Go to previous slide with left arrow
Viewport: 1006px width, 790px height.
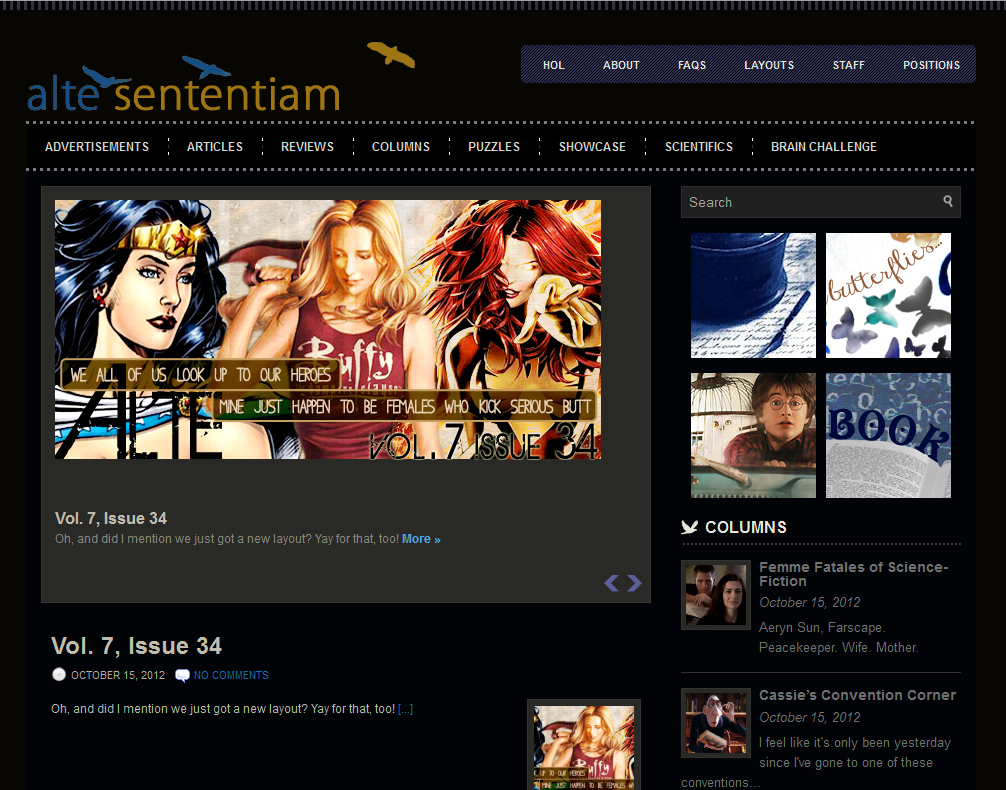point(611,583)
